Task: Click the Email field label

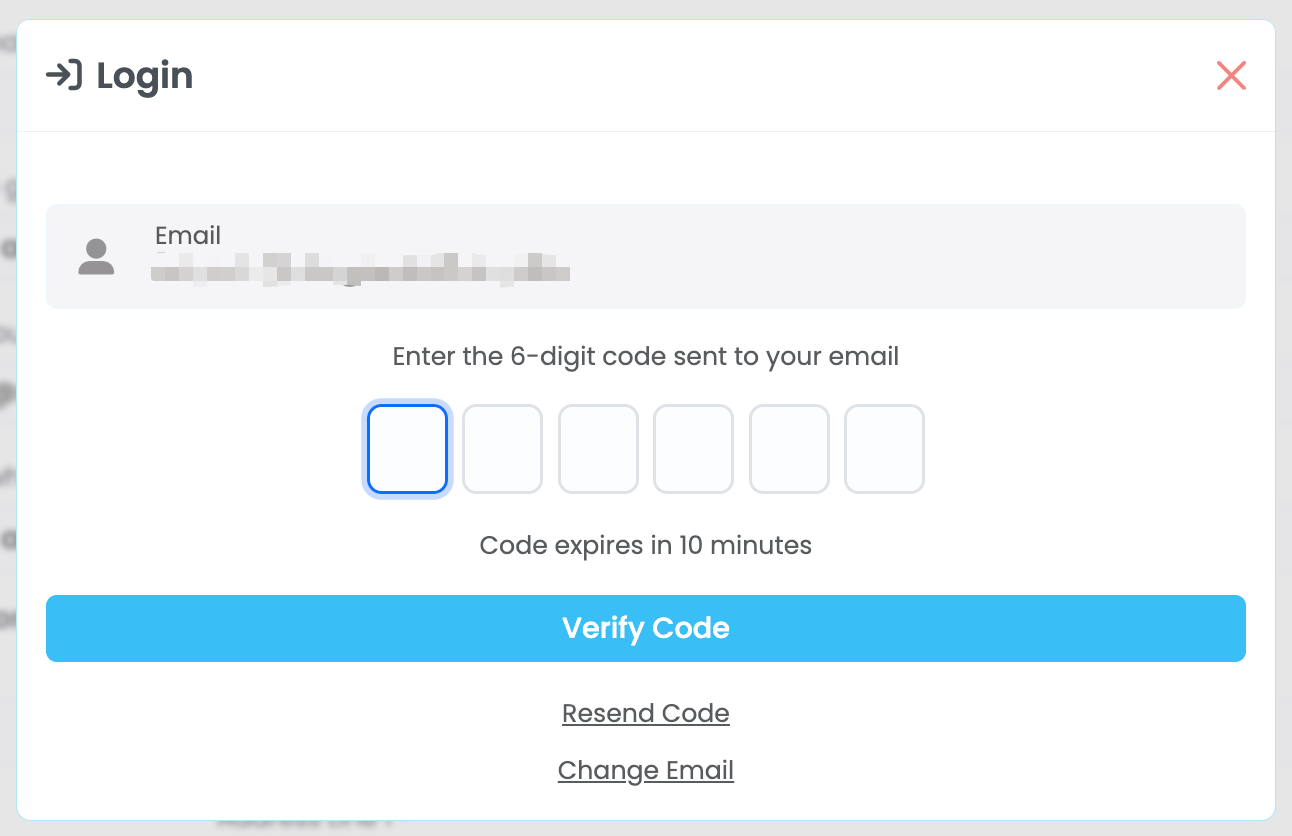Action: pyautogui.click(x=188, y=236)
